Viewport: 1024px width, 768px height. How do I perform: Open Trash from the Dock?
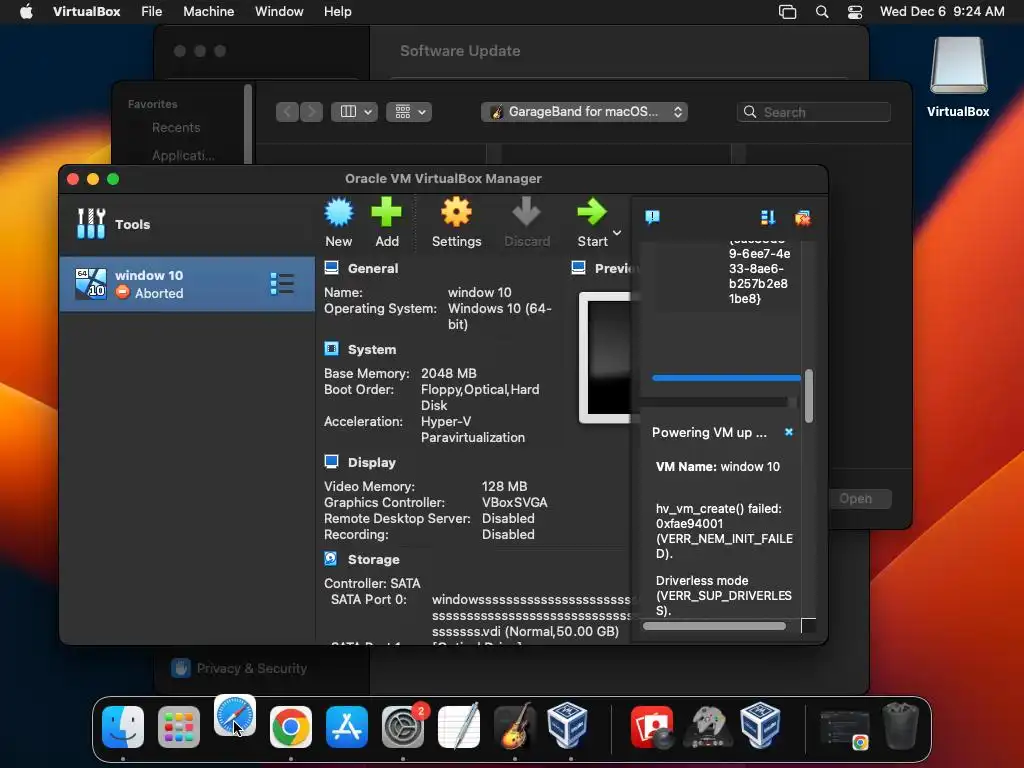pos(901,726)
